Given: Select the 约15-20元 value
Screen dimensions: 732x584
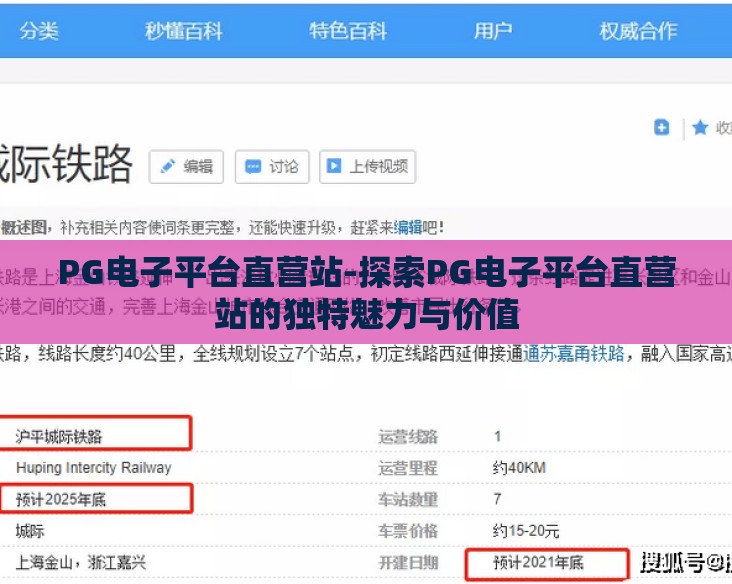Looking at the screenshot, I should 526,531.
